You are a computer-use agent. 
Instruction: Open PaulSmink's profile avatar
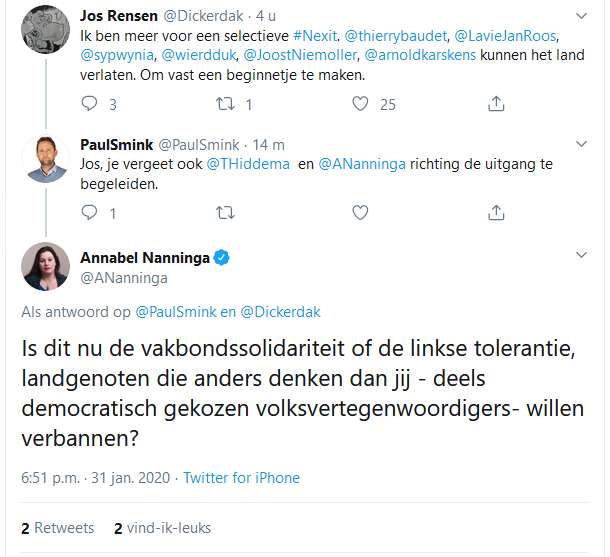click(x=46, y=157)
